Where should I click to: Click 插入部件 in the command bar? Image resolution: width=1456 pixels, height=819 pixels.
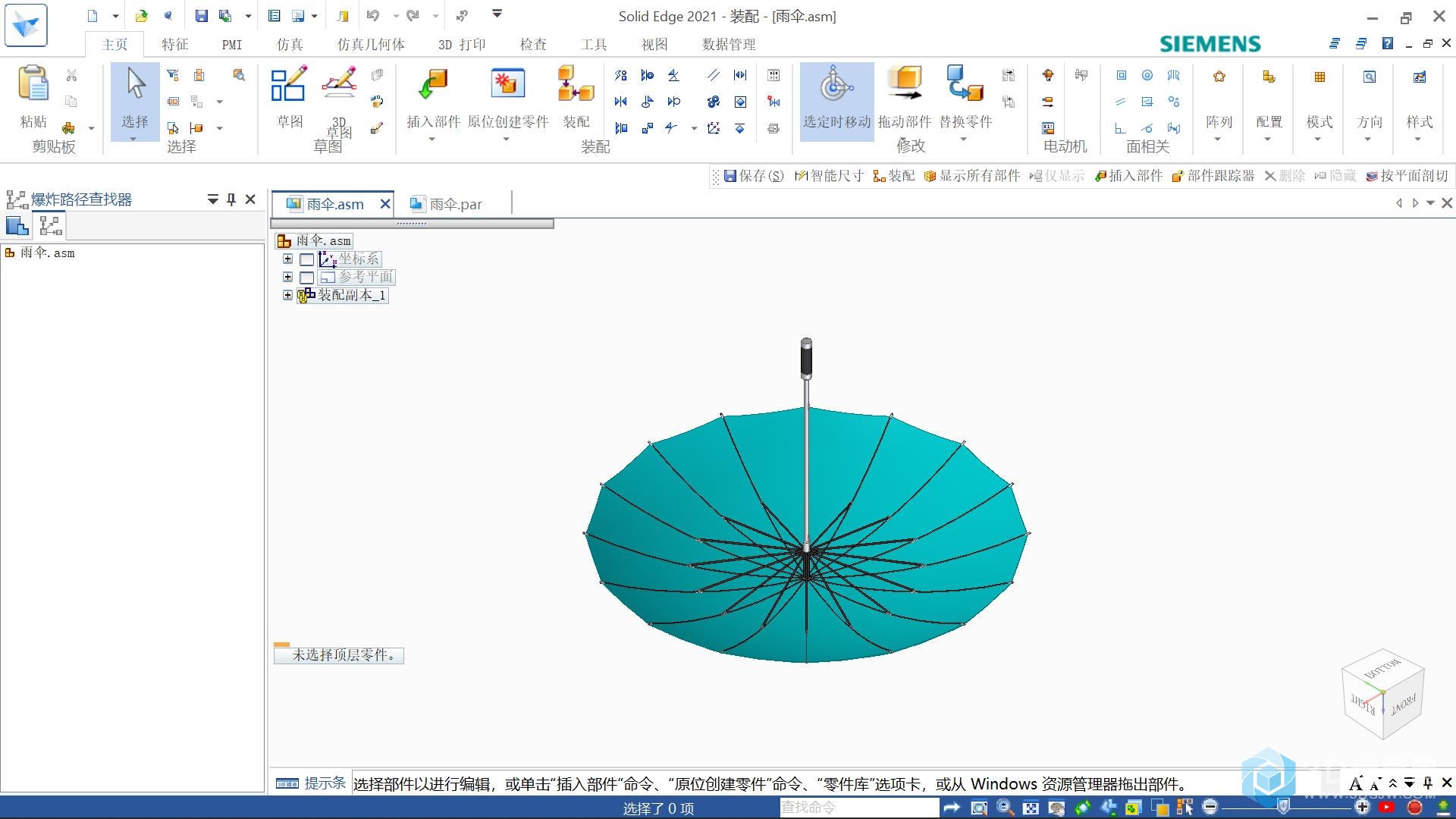coord(1128,176)
